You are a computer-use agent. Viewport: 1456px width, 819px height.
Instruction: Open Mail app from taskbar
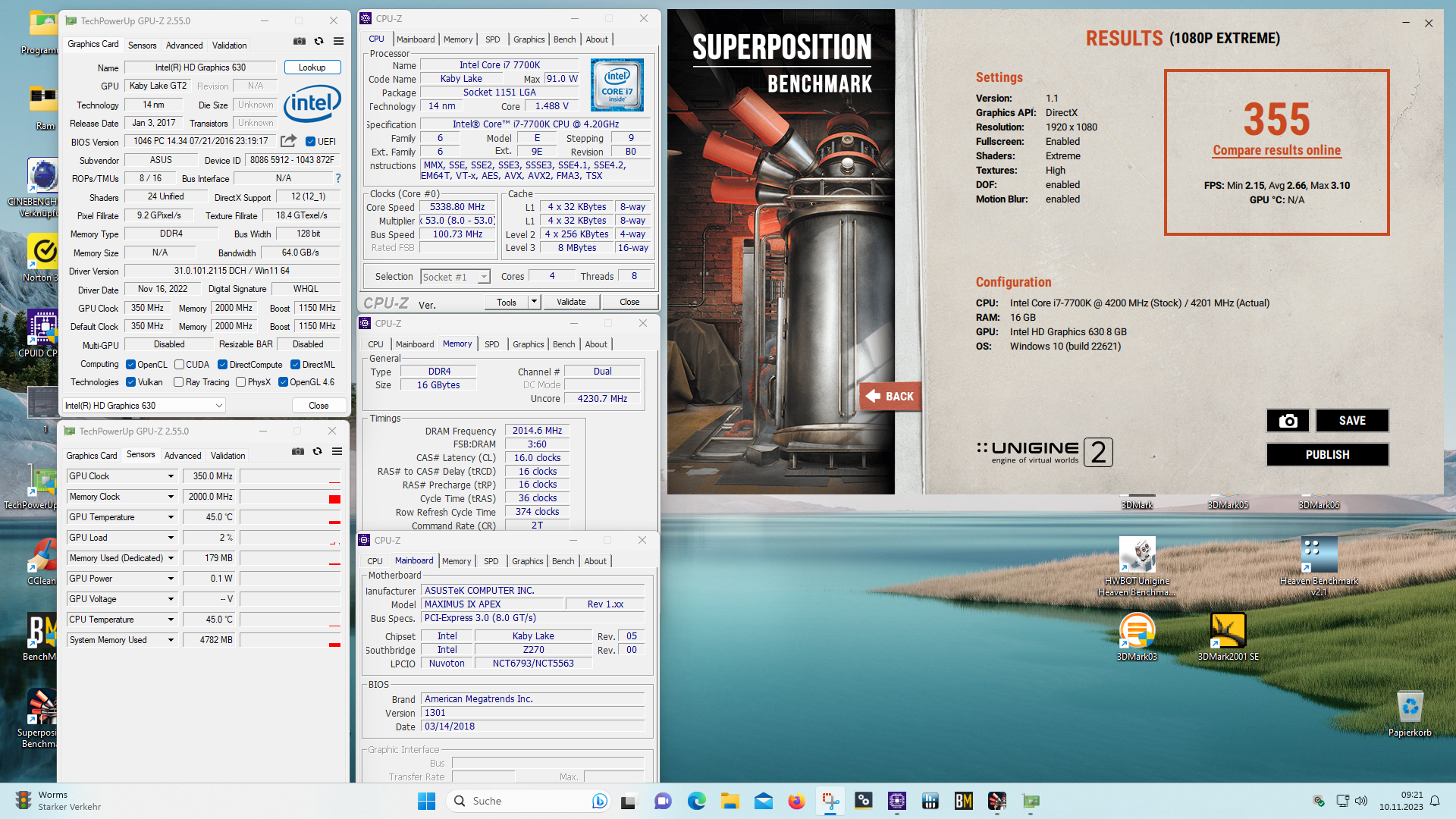pos(763,801)
